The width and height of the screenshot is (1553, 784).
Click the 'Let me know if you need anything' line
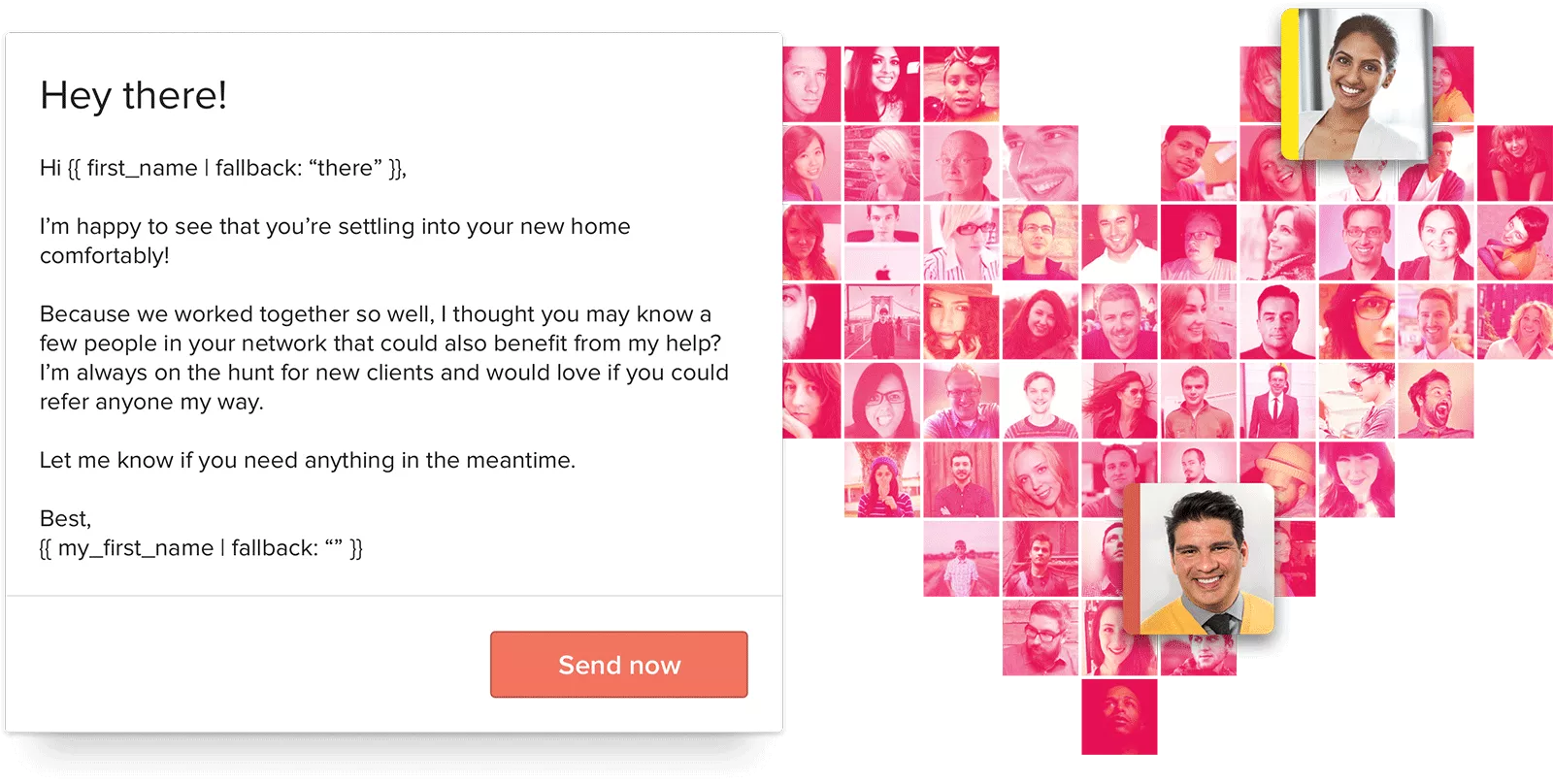tap(308, 460)
